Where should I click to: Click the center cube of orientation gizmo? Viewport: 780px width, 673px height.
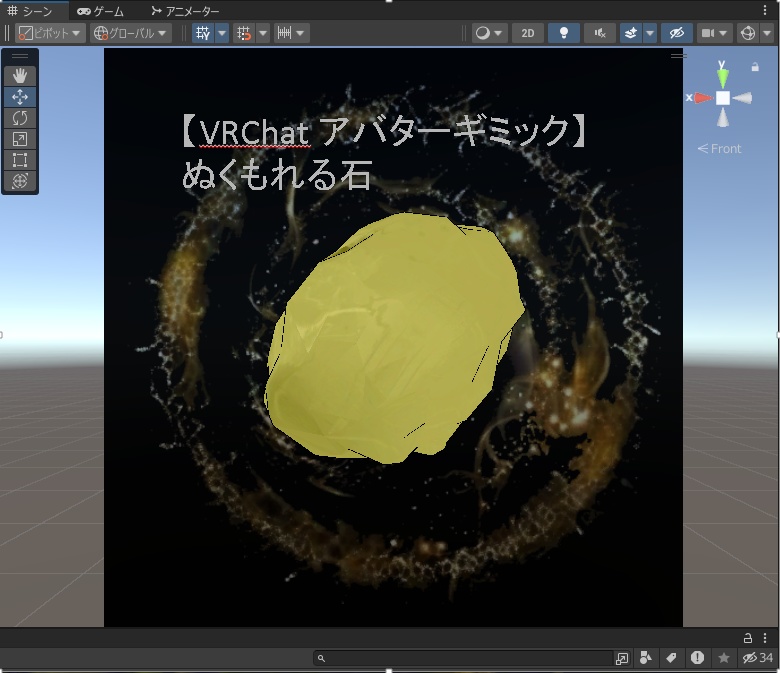click(723, 98)
